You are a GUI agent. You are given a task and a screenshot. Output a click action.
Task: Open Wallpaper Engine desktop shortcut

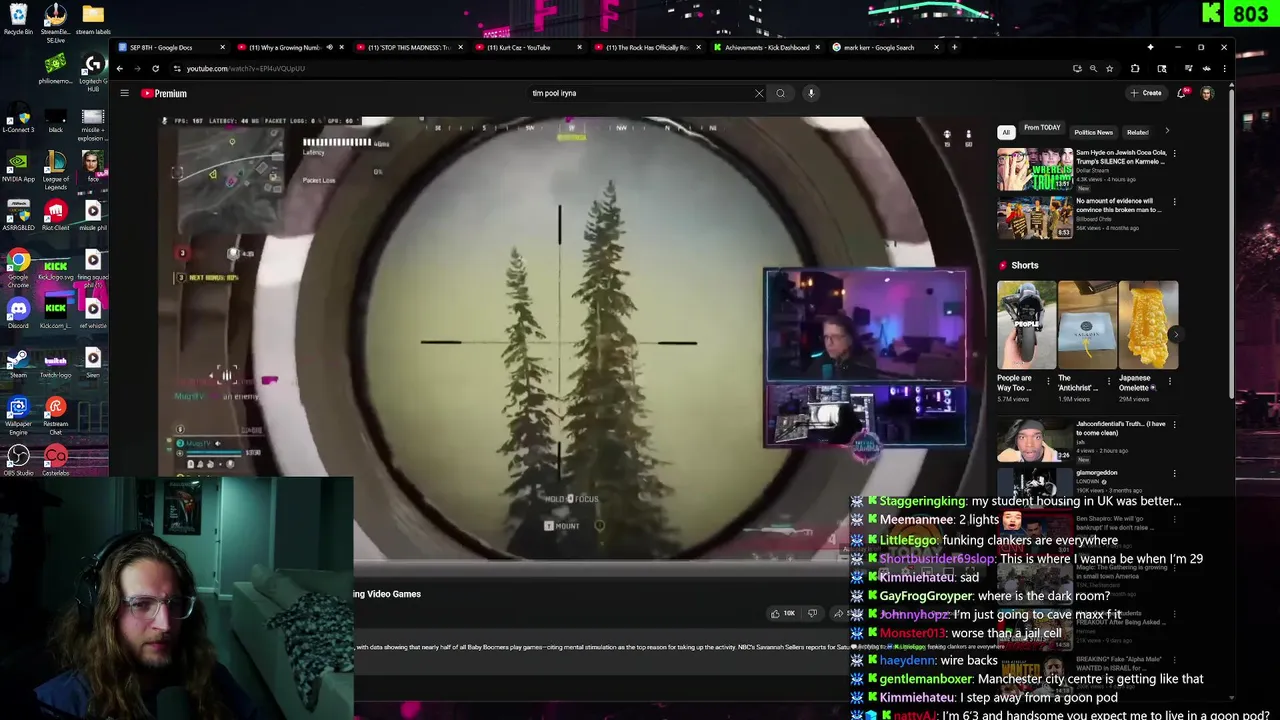tap(18, 413)
